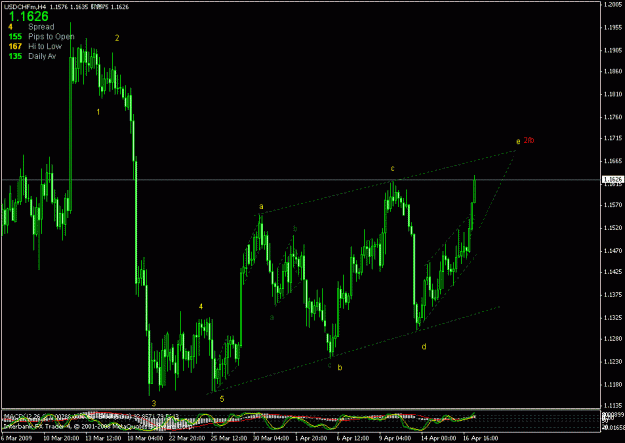
Task: Click the USDCHFm,H4 chart title text
Action: coord(25,7)
